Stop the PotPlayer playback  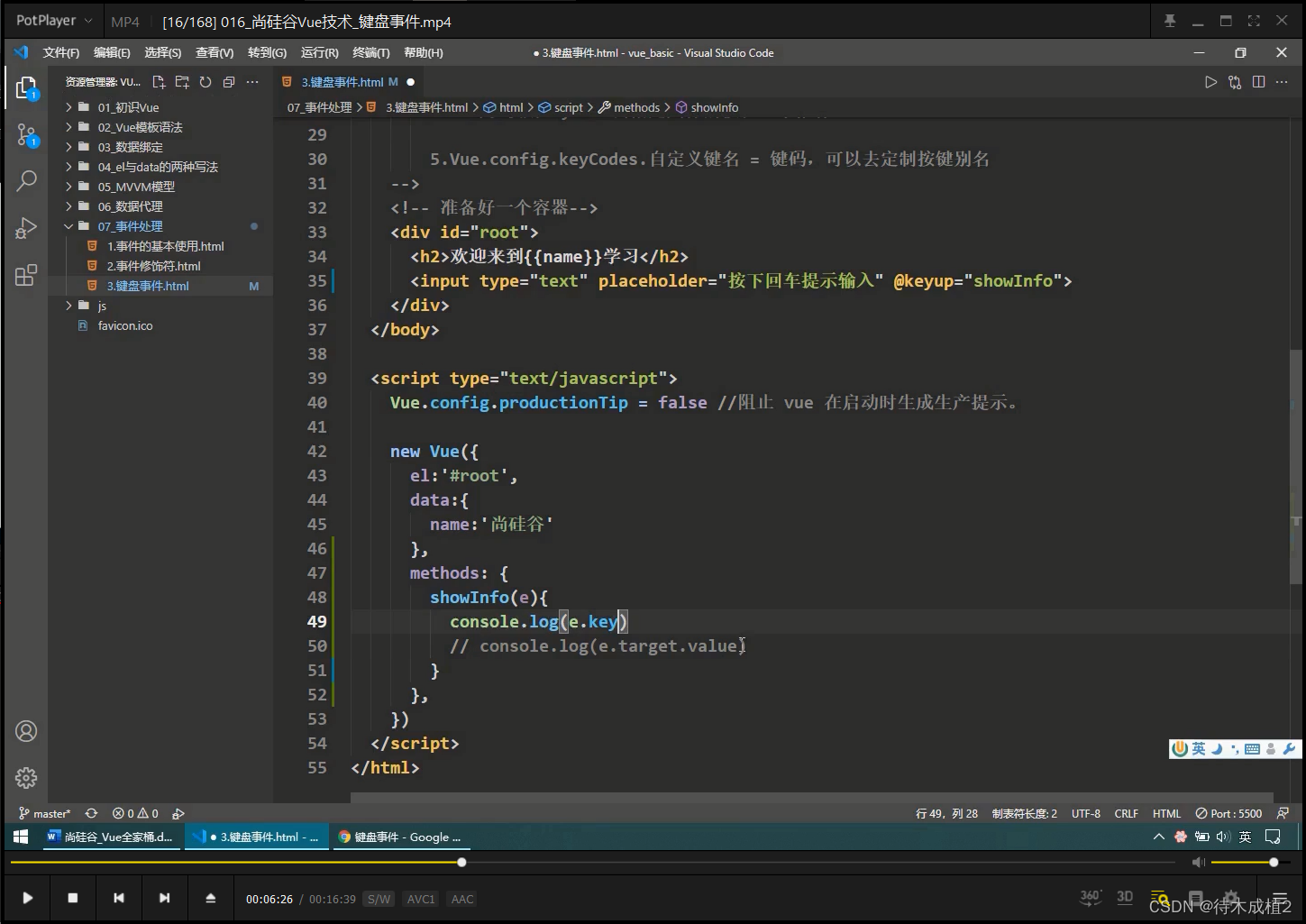(x=73, y=898)
